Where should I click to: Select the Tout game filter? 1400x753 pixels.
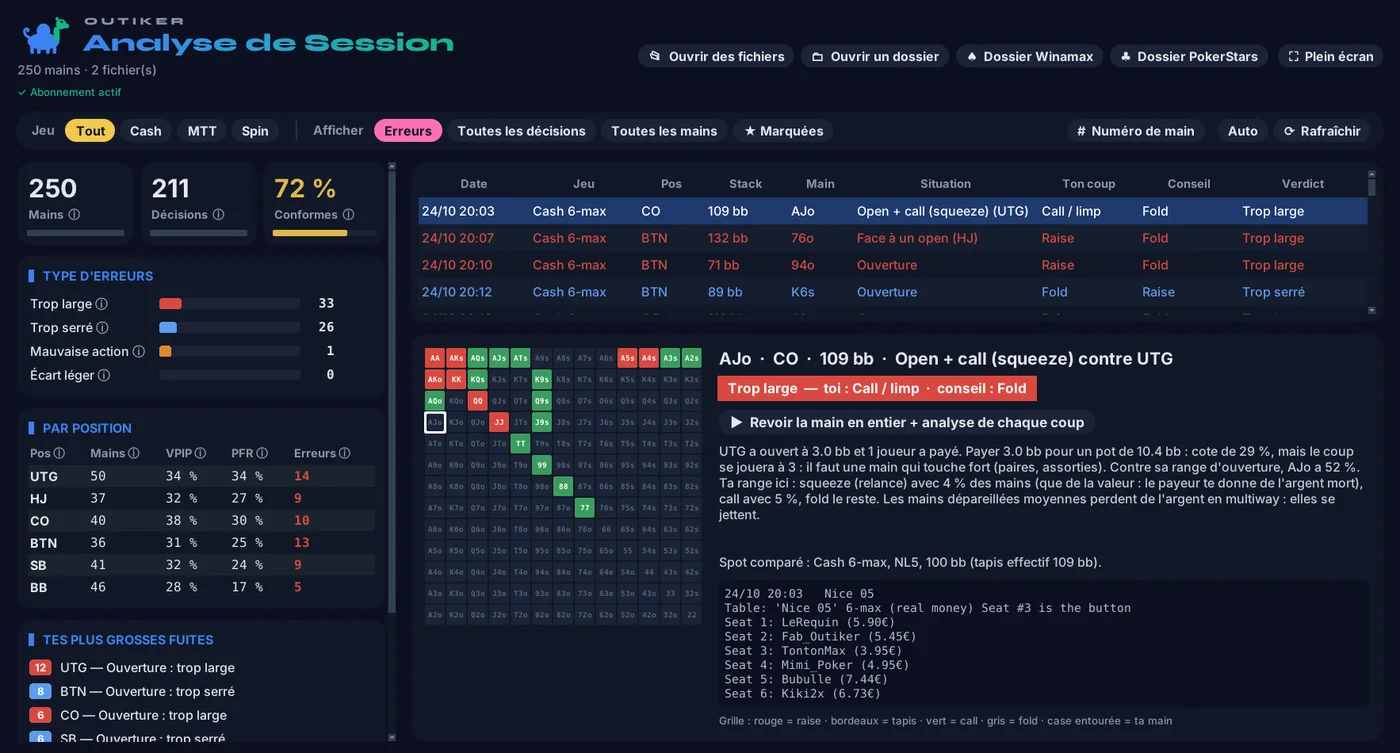90,131
